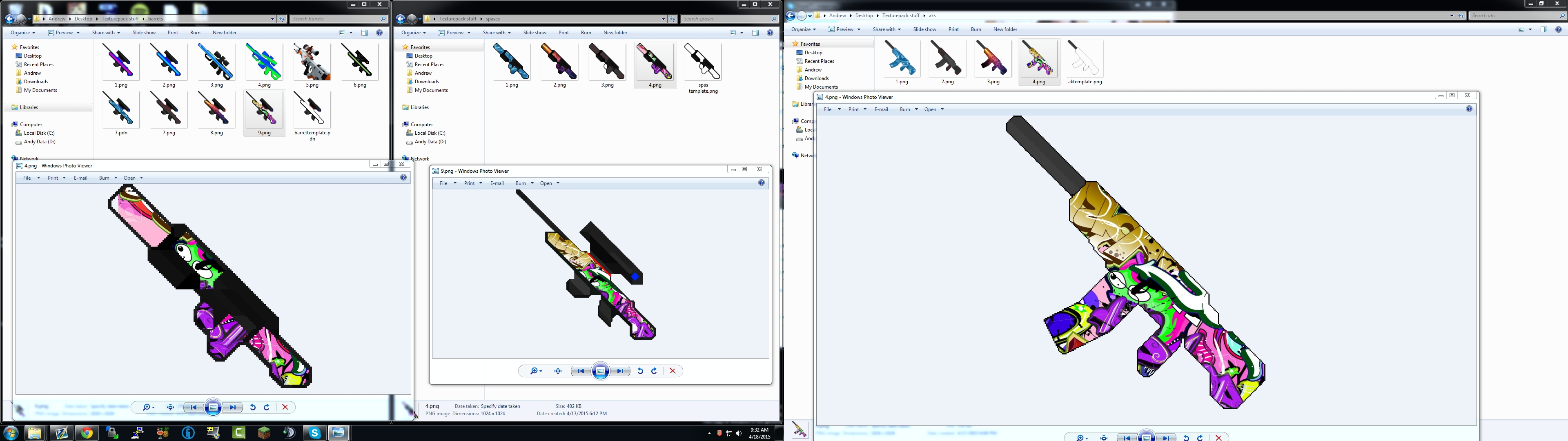The image size is (1568, 441).
Task: Play slide show in barrets 4.png viewer
Action: point(213,408)
